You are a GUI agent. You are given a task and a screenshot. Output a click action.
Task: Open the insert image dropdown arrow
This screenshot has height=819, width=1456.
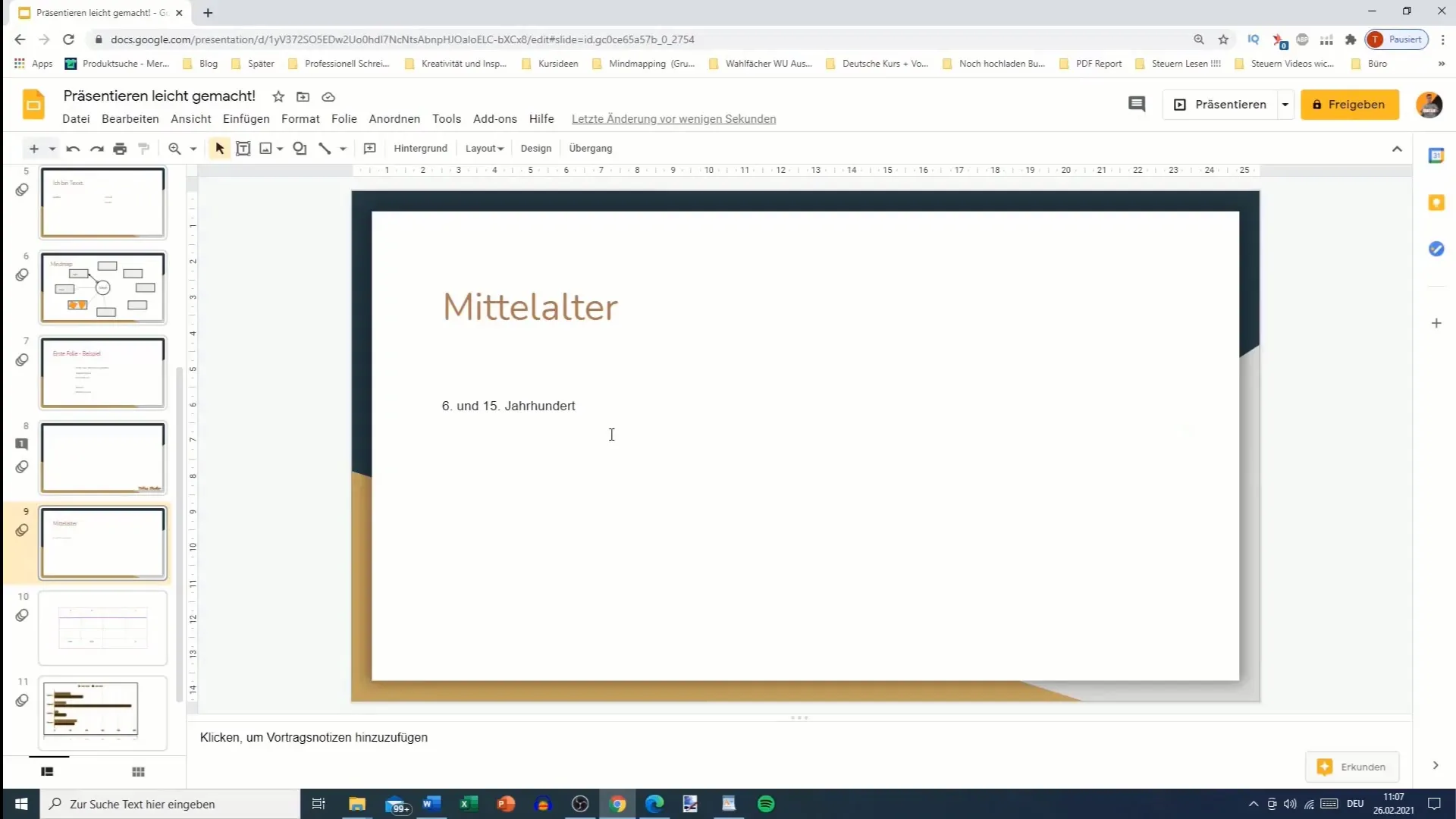coord(280,149)
